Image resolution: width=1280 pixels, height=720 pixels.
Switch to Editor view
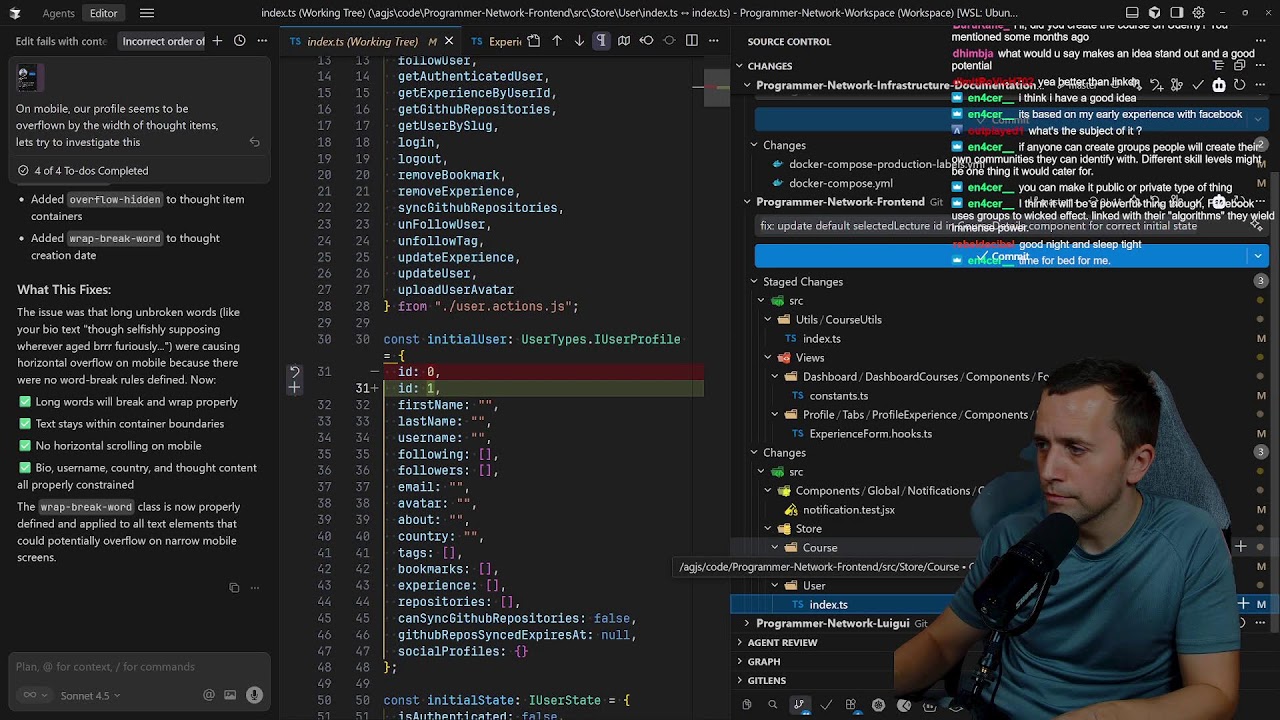click(103, 13)
